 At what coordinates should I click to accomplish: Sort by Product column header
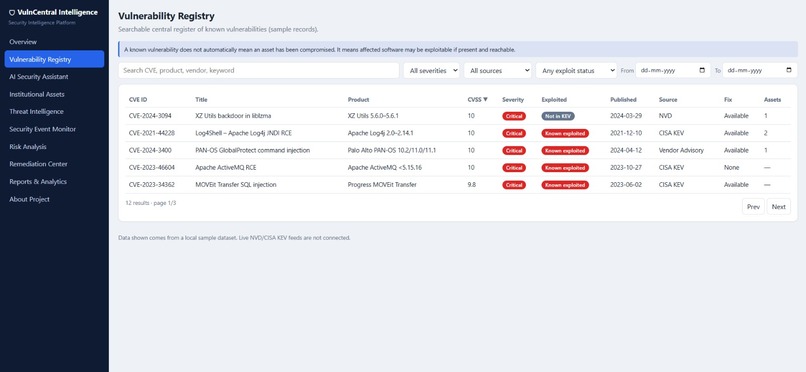(358, 100)
